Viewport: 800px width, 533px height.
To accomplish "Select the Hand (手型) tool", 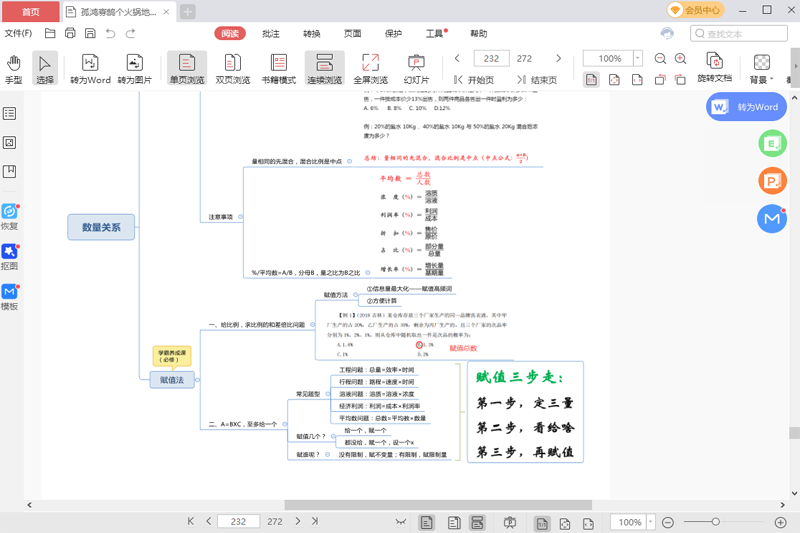I will (x=14, y=69).
